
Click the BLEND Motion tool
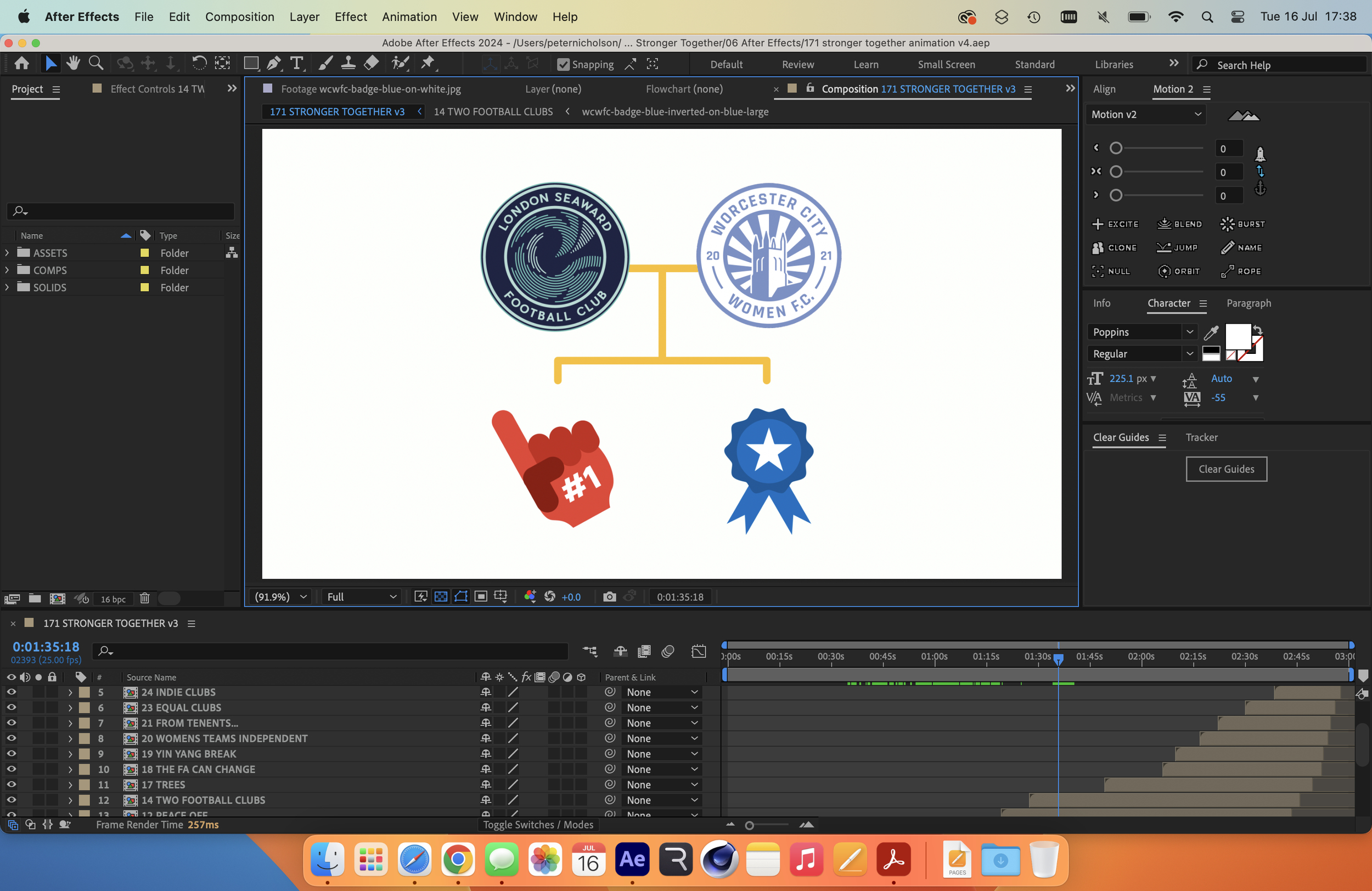point(1179,224)
